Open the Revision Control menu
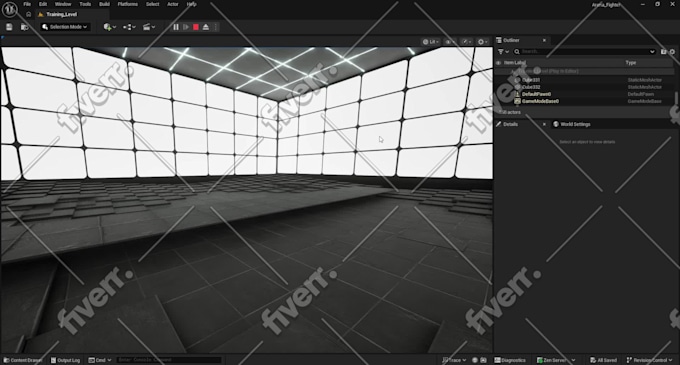 649,360
